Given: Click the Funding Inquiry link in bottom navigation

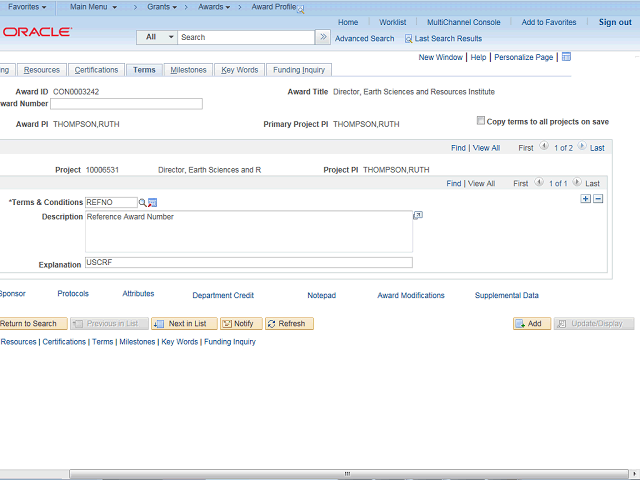Looking at the screenshot, I should coord(230,342).
